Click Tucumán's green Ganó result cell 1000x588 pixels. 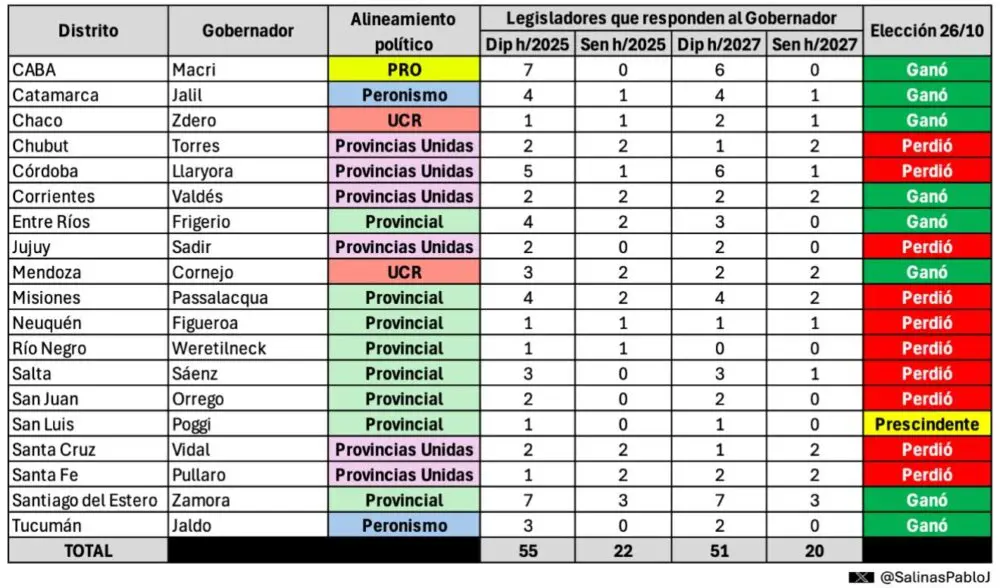(x=926, y=525)
